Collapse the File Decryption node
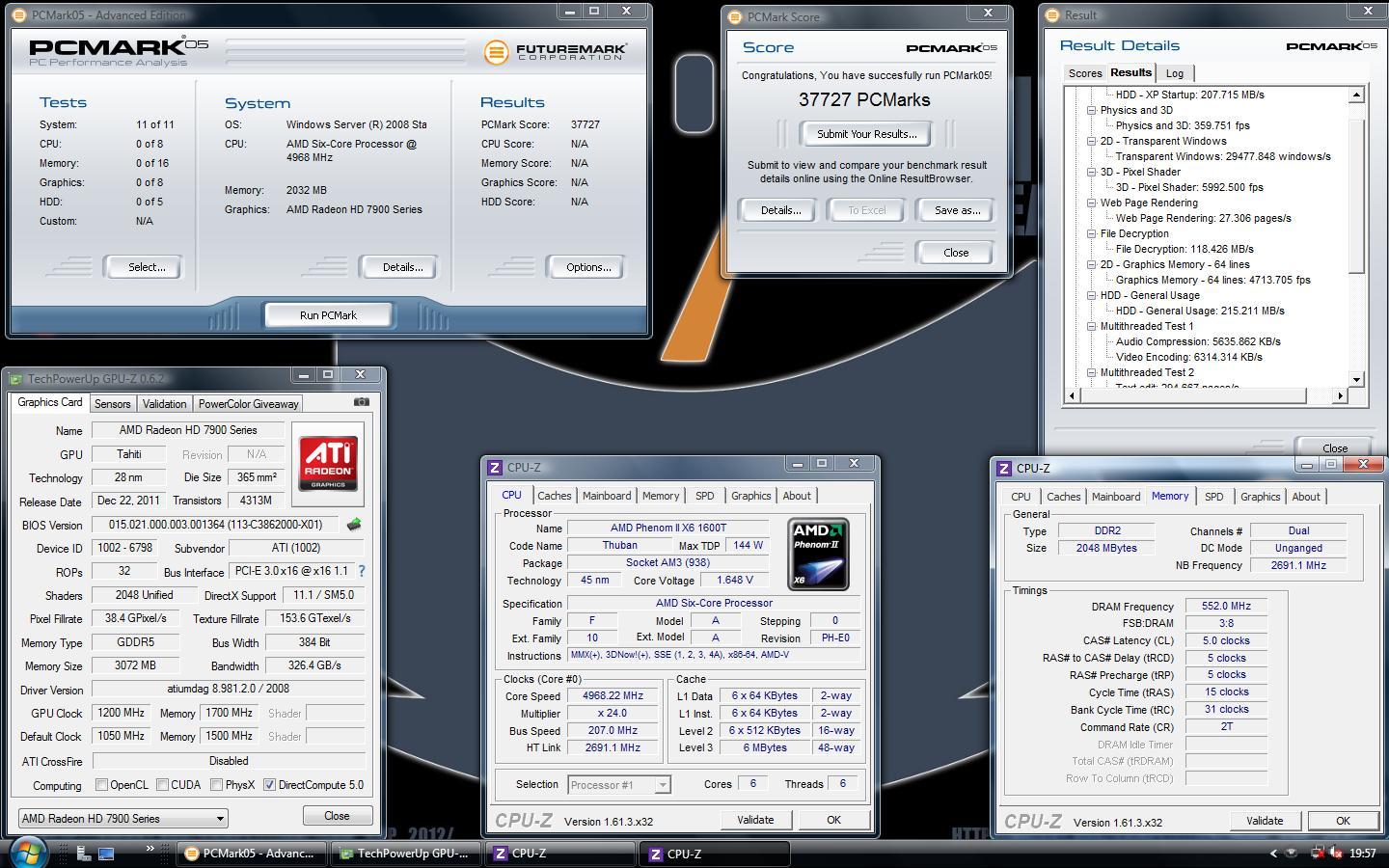 point(1091,233)
